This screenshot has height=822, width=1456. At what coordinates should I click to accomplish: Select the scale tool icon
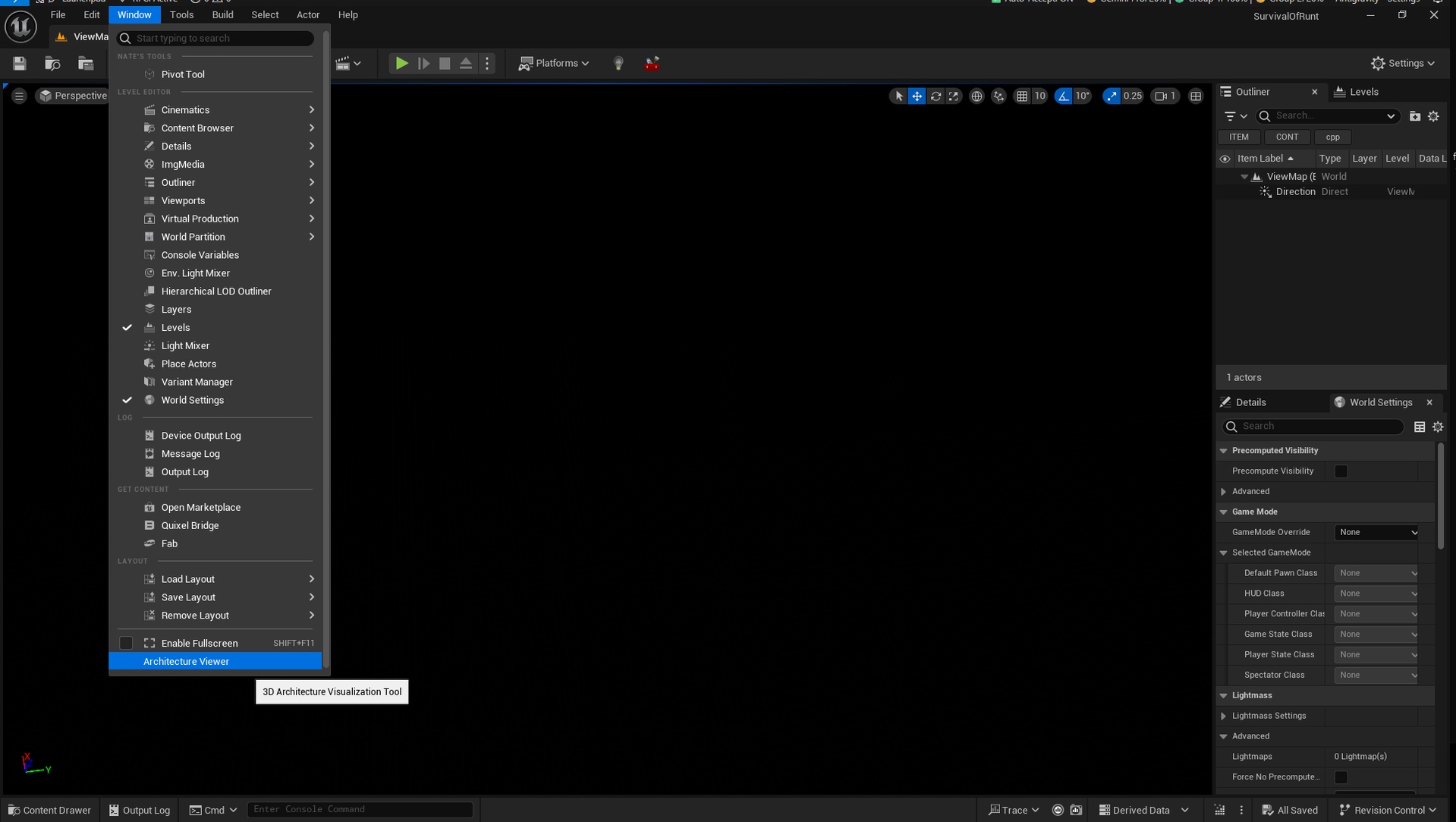pyautogui.click(x=954, y=96)
